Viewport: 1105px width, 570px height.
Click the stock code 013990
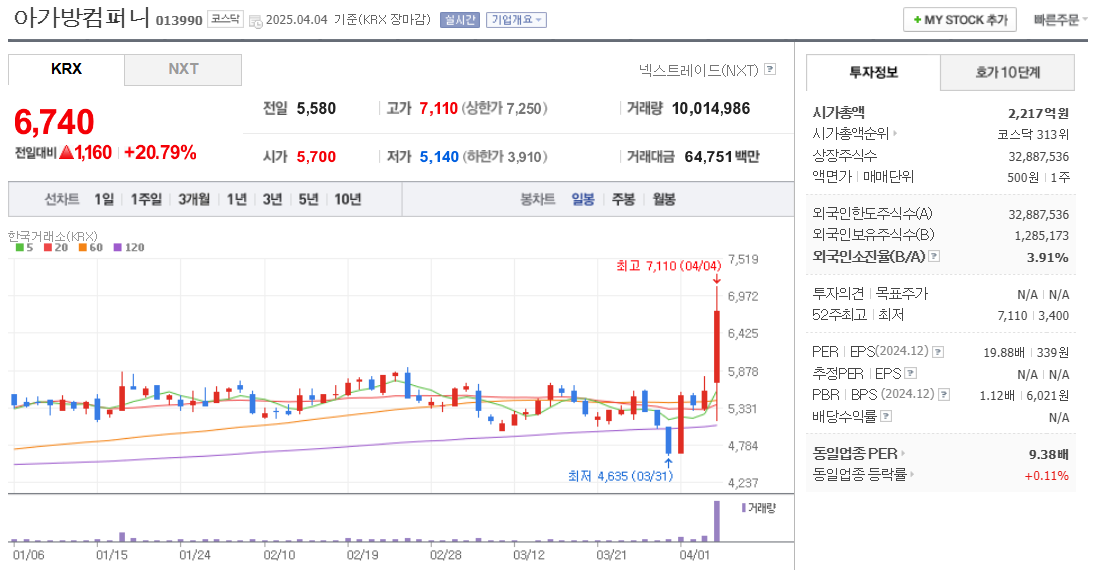pos(179,20)
